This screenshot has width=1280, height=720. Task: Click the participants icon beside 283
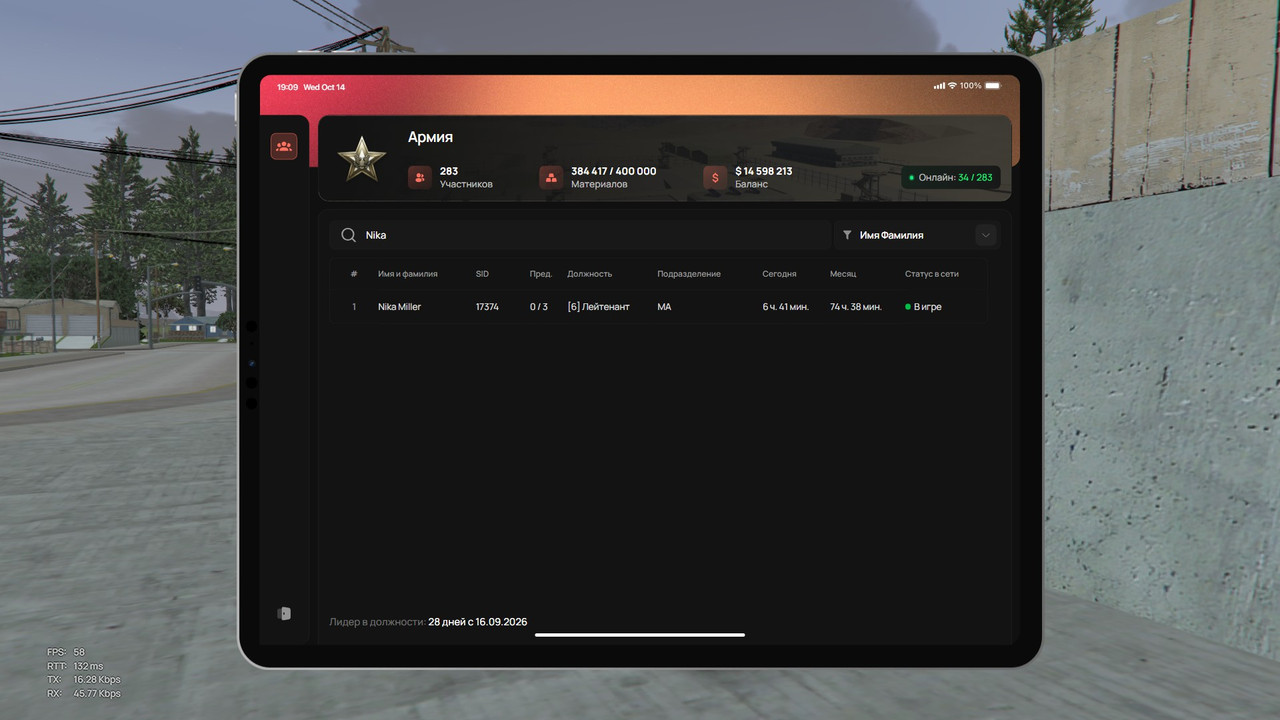tap(420, 177)
